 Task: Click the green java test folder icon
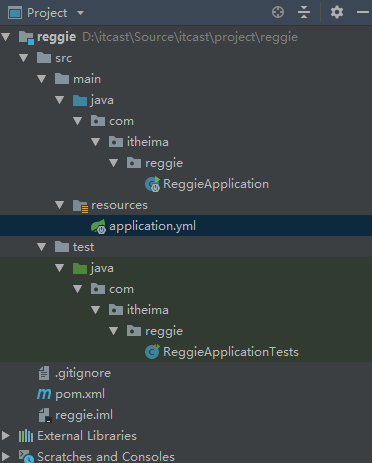point(80,268)
